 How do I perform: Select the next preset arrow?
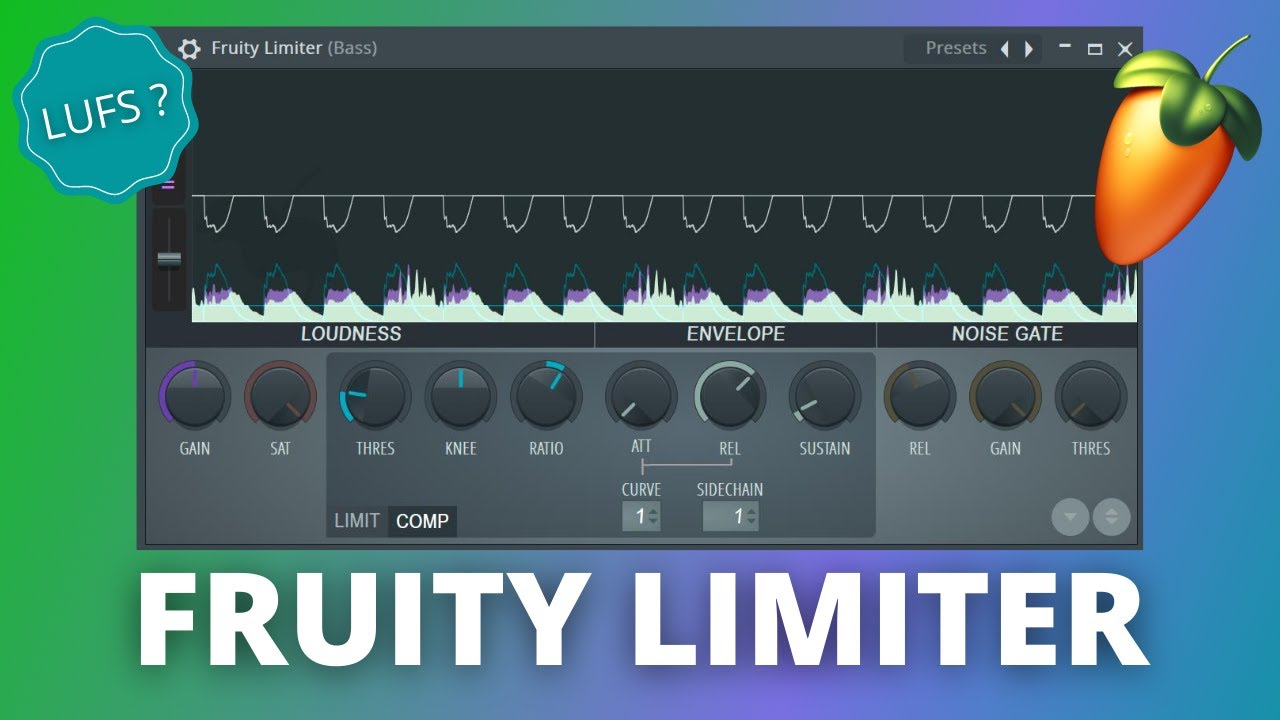click(1028, 48)
